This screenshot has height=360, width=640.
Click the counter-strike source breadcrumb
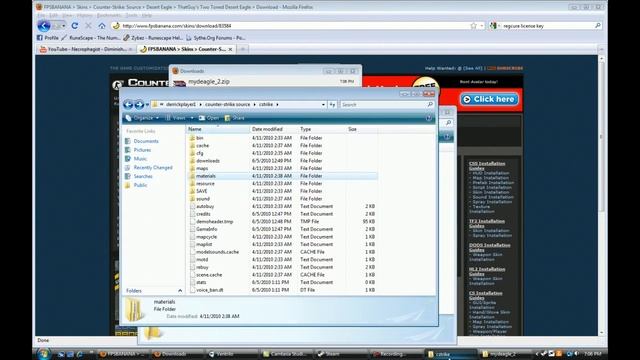(227, 104)
